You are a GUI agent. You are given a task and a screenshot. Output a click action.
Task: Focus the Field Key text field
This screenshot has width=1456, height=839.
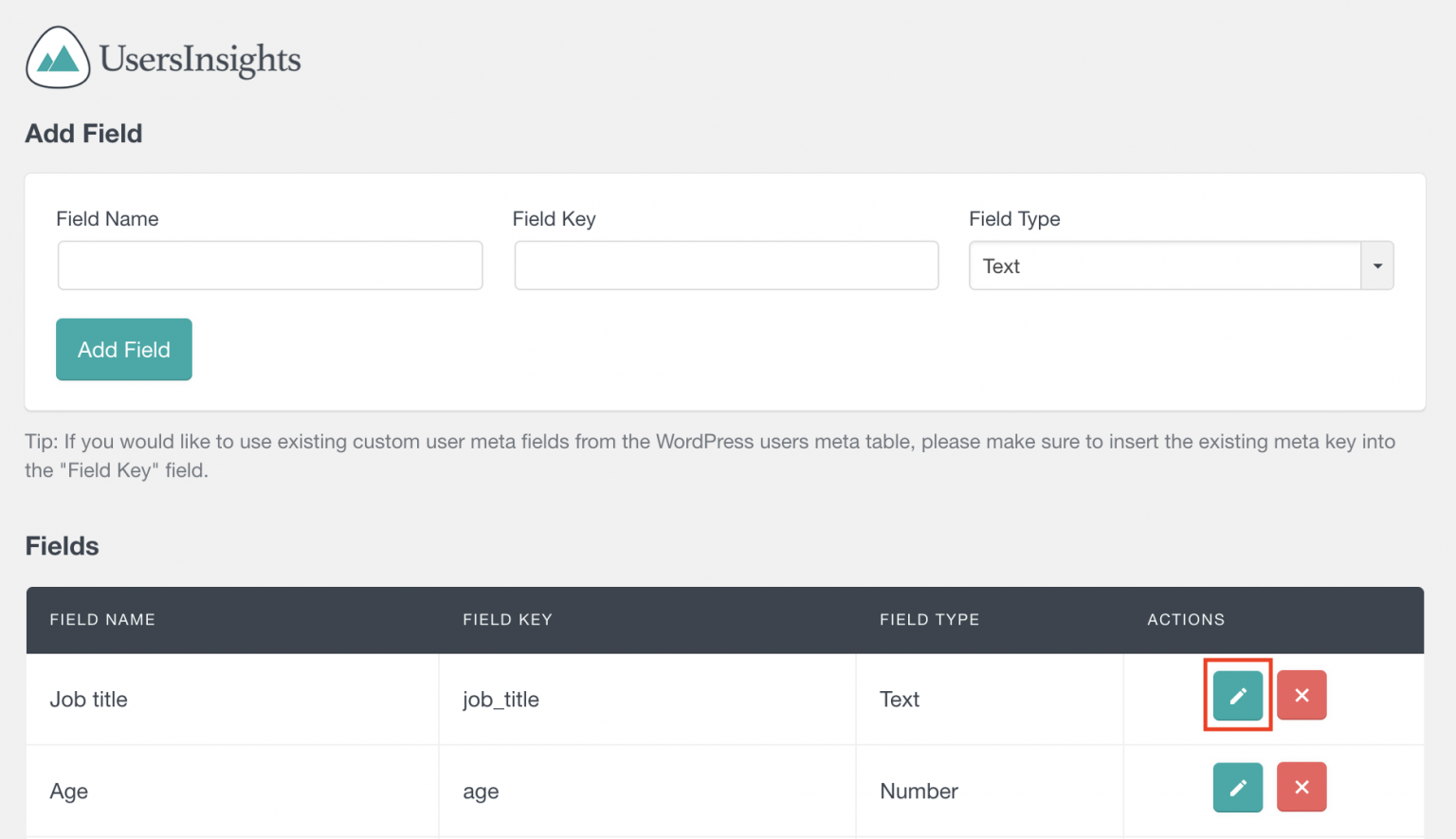pos(726,265)
